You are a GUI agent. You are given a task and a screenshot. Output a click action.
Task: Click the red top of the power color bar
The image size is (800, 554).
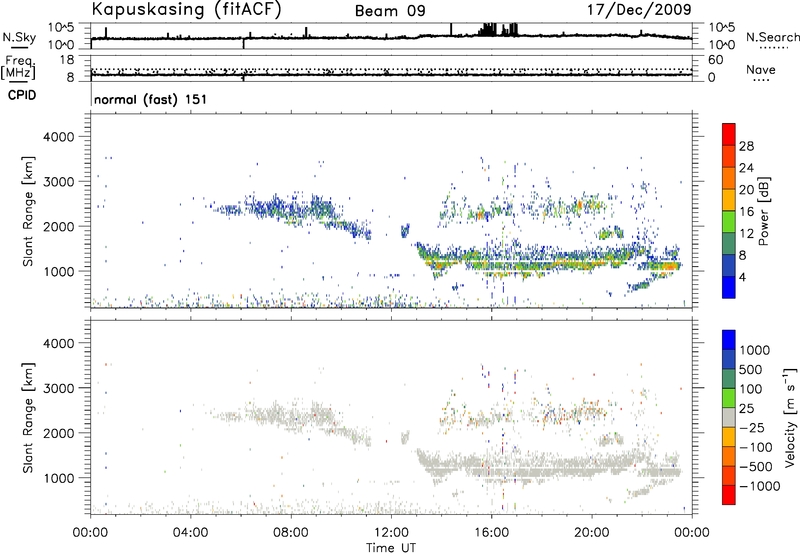[729, 134]
